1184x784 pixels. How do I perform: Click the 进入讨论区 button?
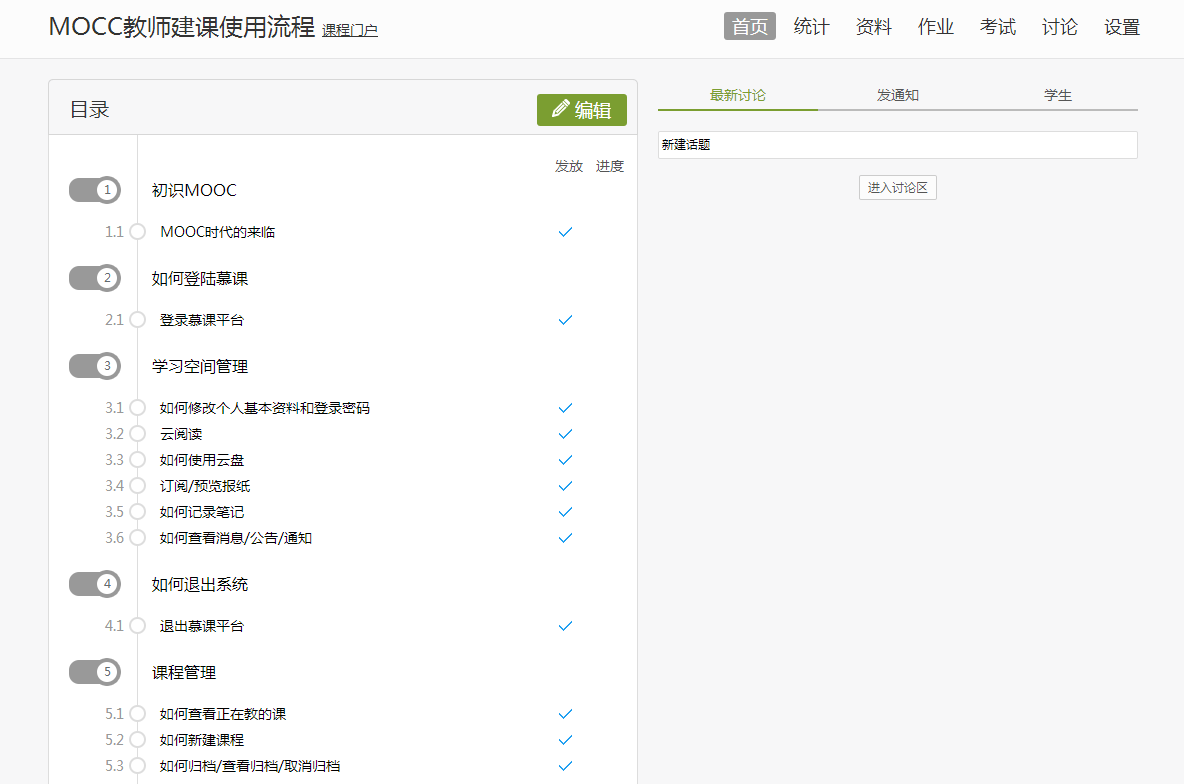point(898,187)
